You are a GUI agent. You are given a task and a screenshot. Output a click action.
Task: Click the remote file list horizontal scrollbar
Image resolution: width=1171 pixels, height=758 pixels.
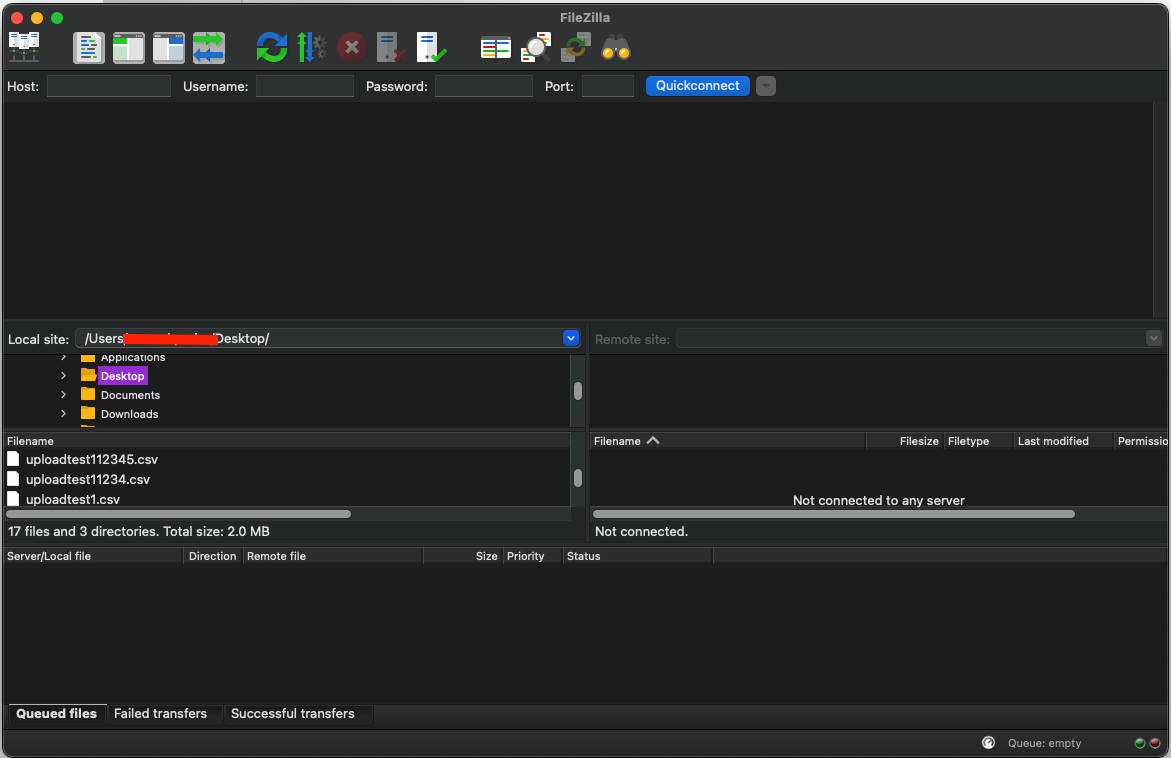[x=833, y=514]
